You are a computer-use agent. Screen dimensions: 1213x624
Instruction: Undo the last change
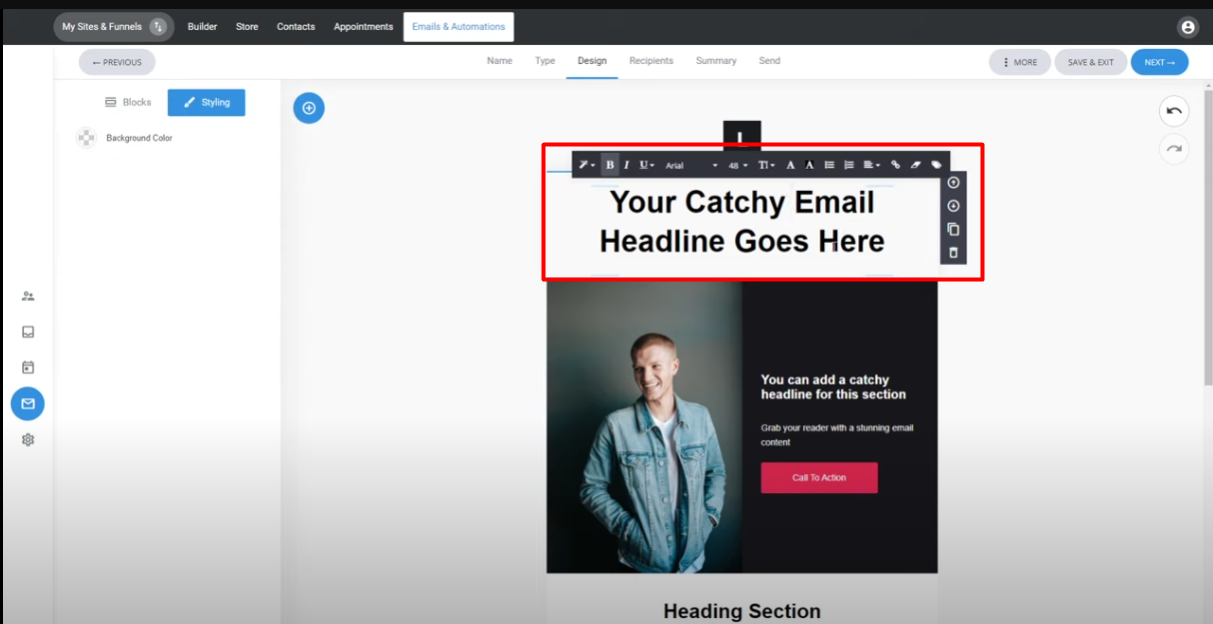1174,111
